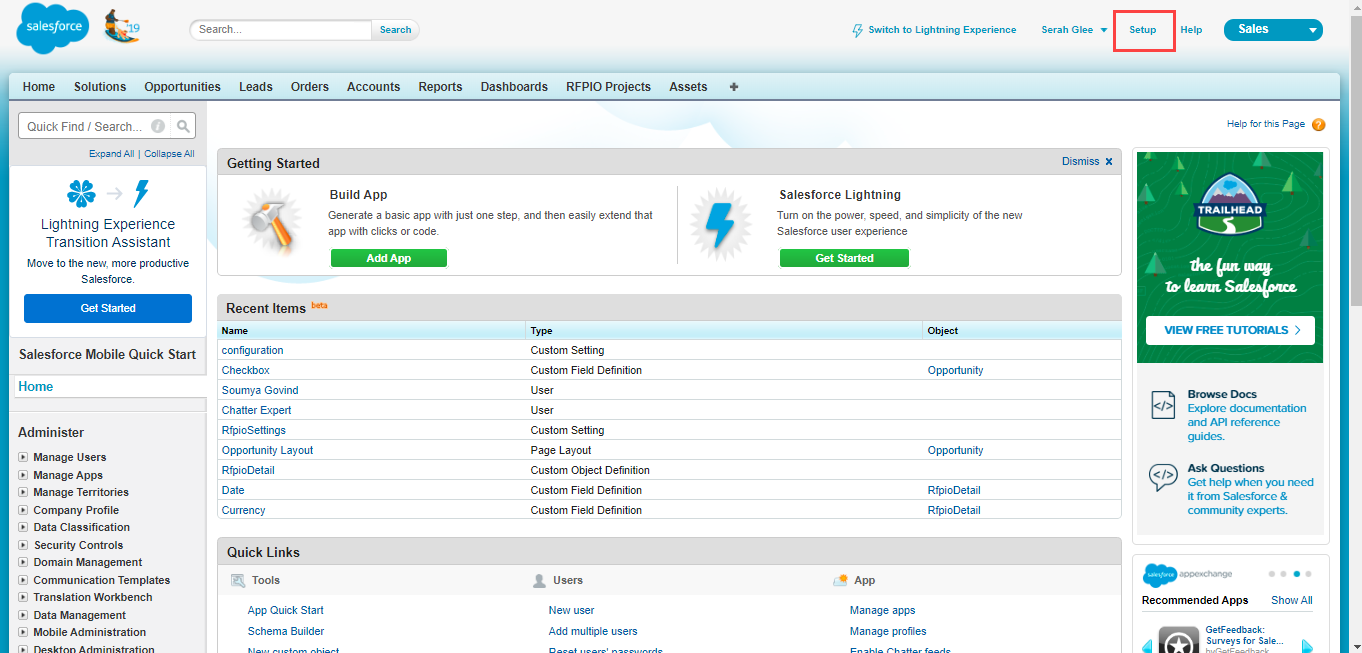The width and height of the screenshot is (1362, 653).
Task: Open the RfpioSettings recent item
Action: coord(254,430)
